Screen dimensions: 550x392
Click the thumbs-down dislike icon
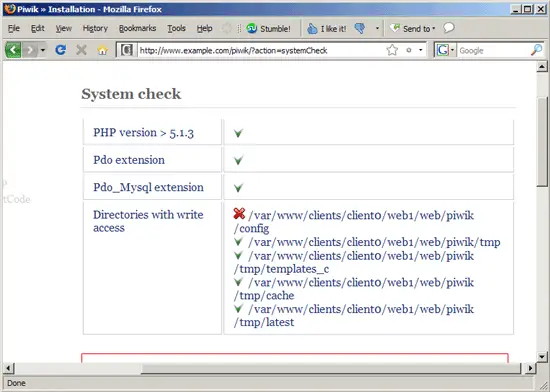pyautogui.click(x=360, y=28)
